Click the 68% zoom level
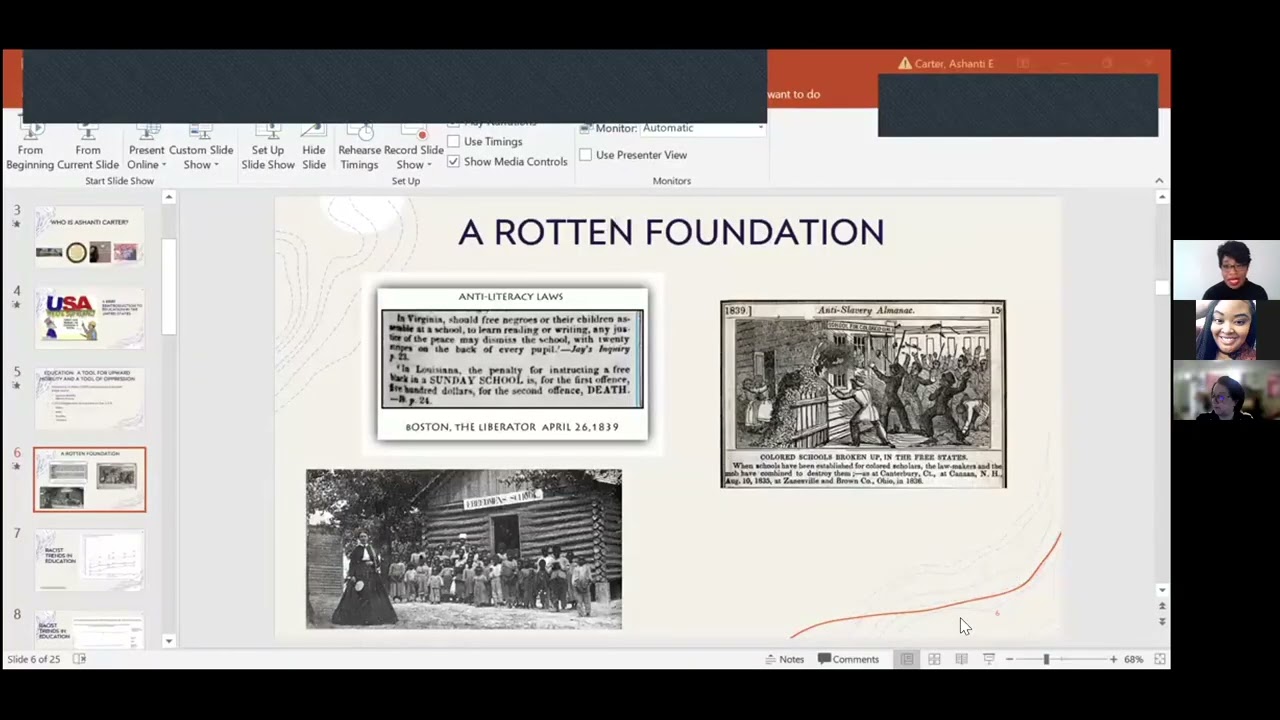This screenshot has height=720, width=1280. 1133,659
